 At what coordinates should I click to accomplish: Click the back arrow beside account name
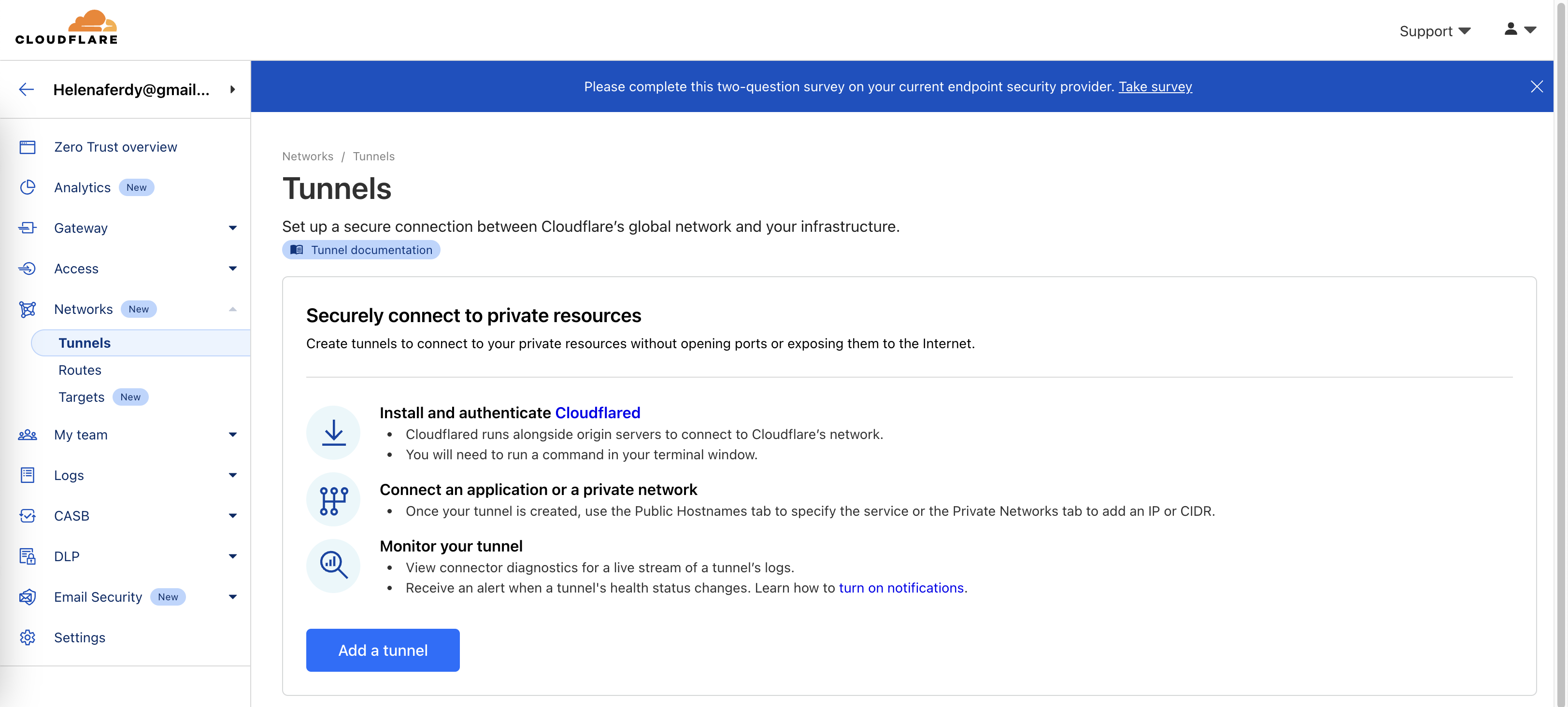point(26,89)
